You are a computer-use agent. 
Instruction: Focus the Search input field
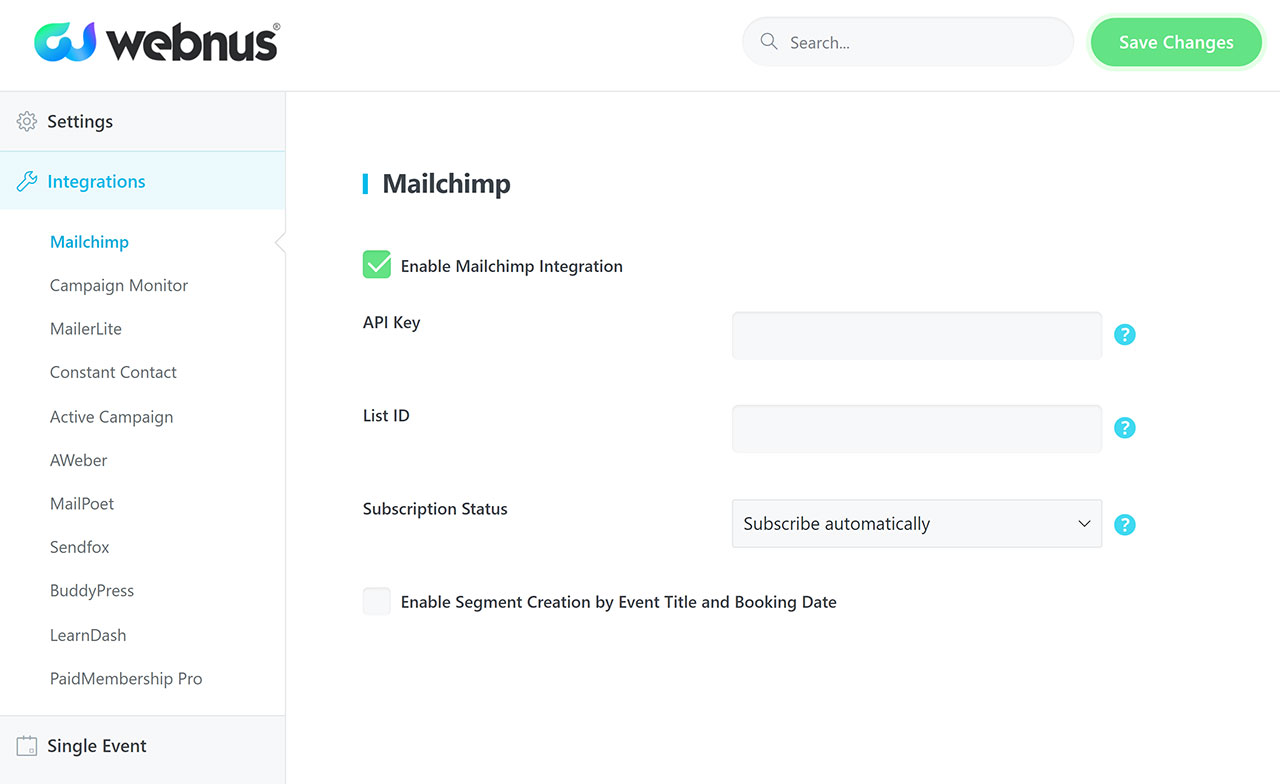(908, 42)
